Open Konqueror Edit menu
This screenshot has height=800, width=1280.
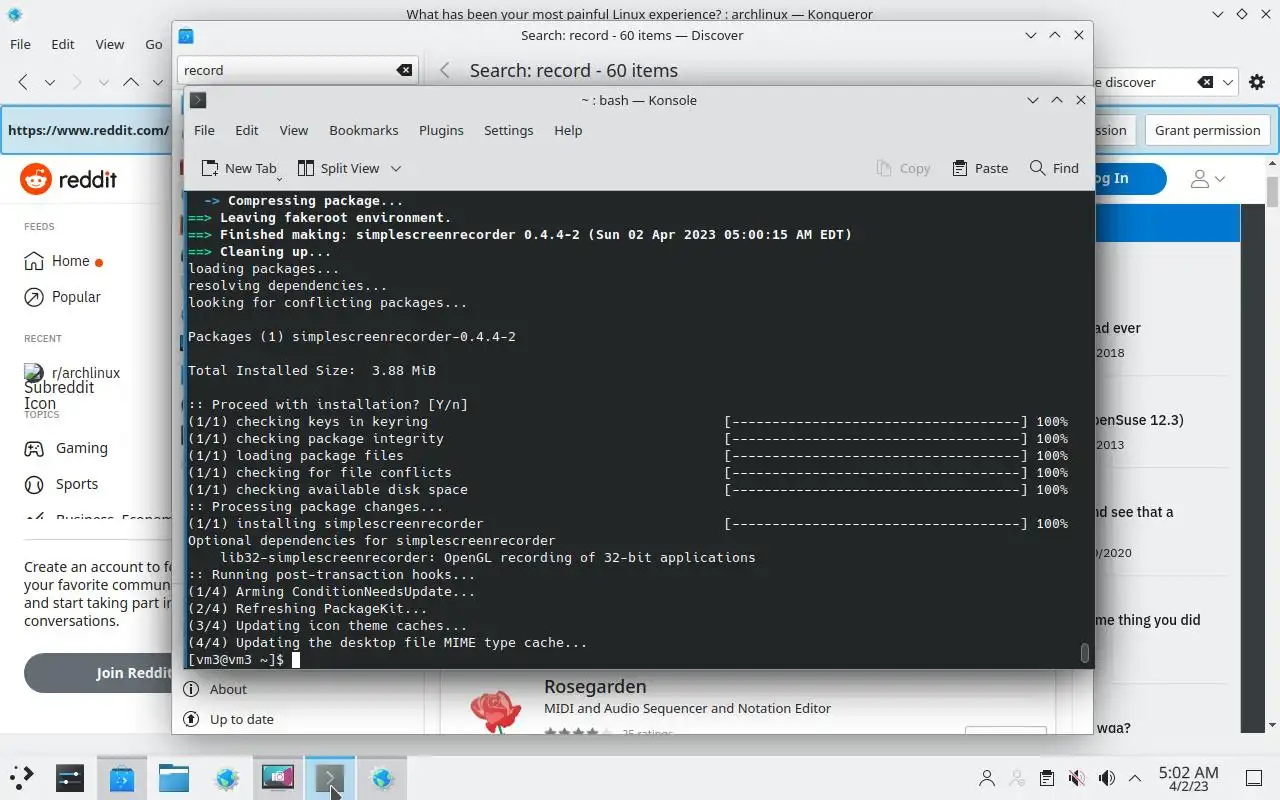(63, 44)
